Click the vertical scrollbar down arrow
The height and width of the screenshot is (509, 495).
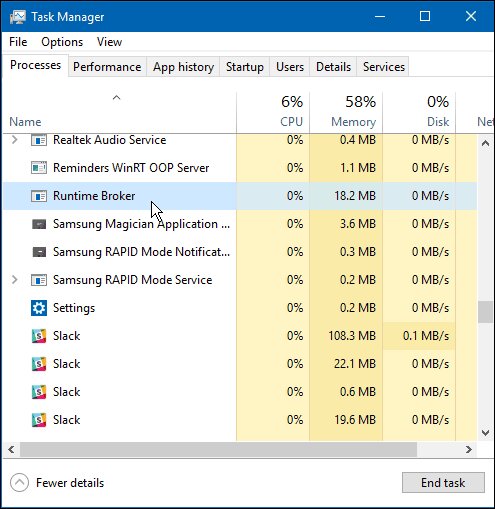[485, 433]
